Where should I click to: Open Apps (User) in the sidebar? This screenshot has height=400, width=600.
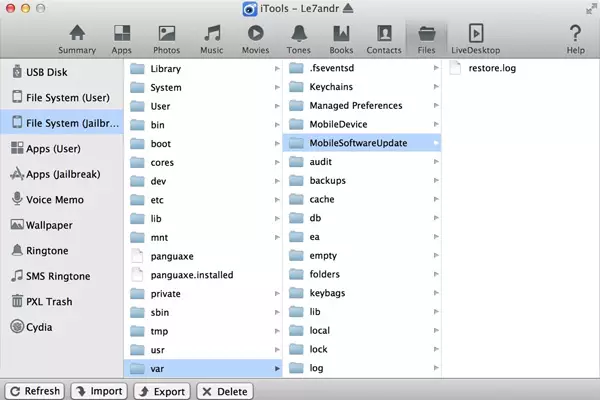point(62,149)
